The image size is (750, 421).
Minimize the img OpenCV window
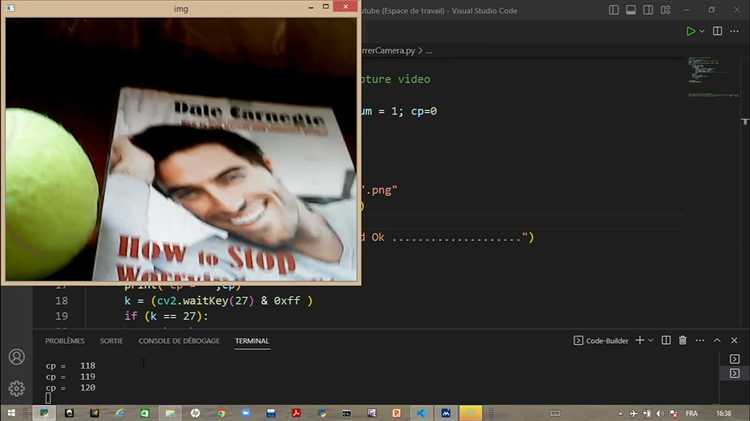click(311, 7)
